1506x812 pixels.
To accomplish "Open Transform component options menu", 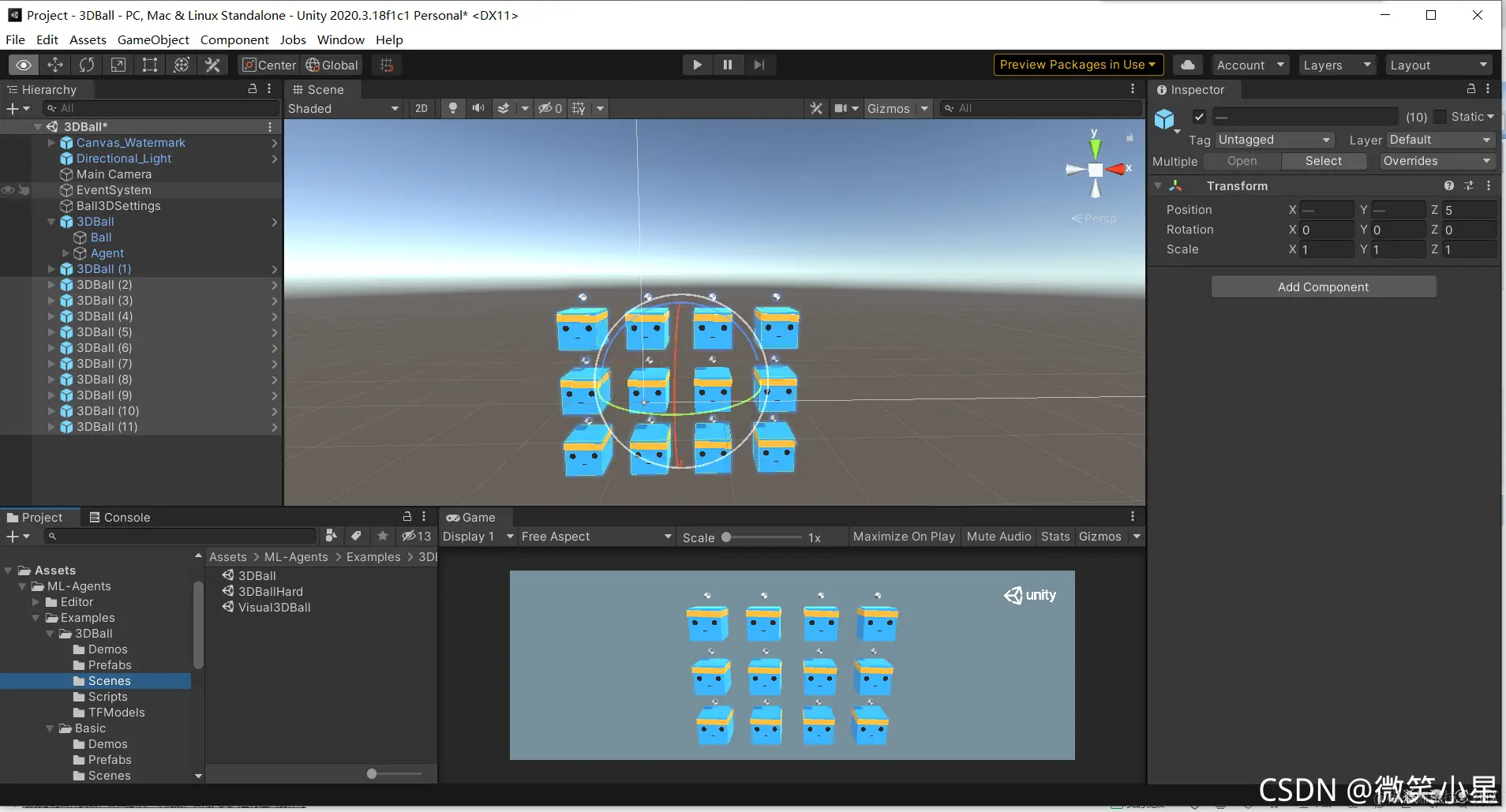I will pos(1489,185).
